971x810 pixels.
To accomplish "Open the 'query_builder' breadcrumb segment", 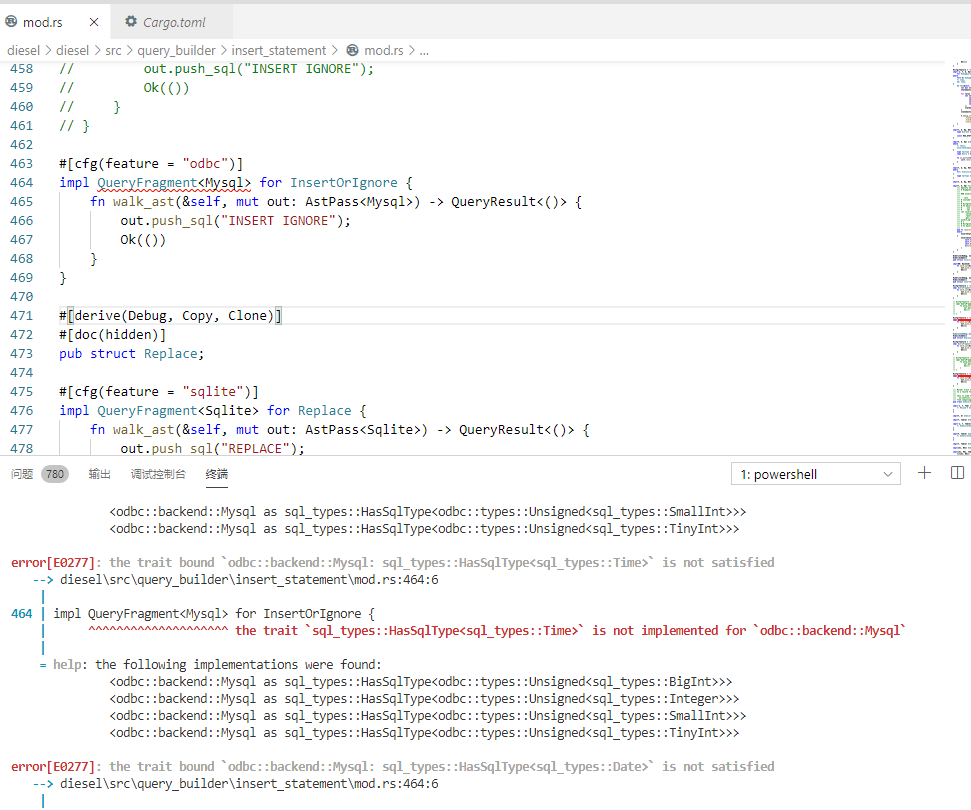I will click(176, 51).
